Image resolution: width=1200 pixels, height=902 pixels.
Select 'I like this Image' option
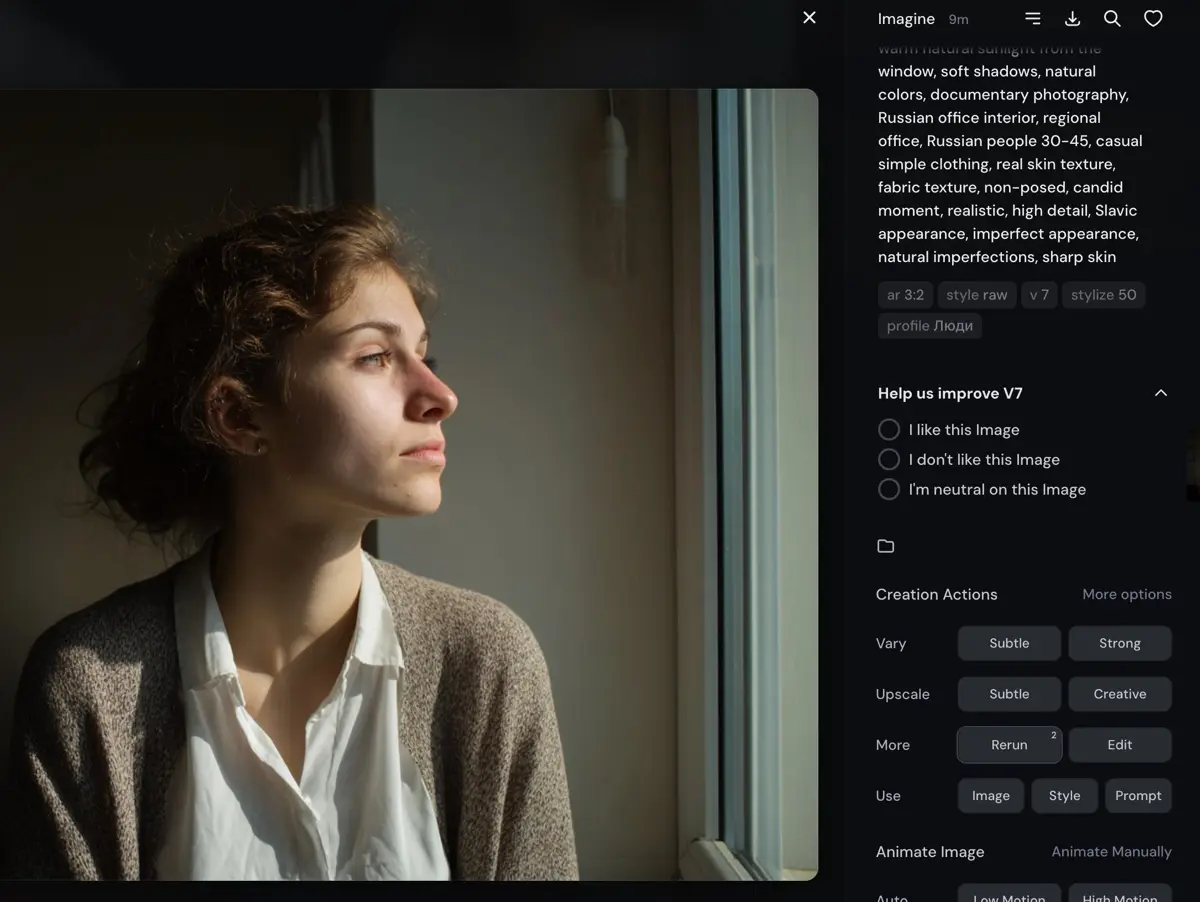[889, 430]
